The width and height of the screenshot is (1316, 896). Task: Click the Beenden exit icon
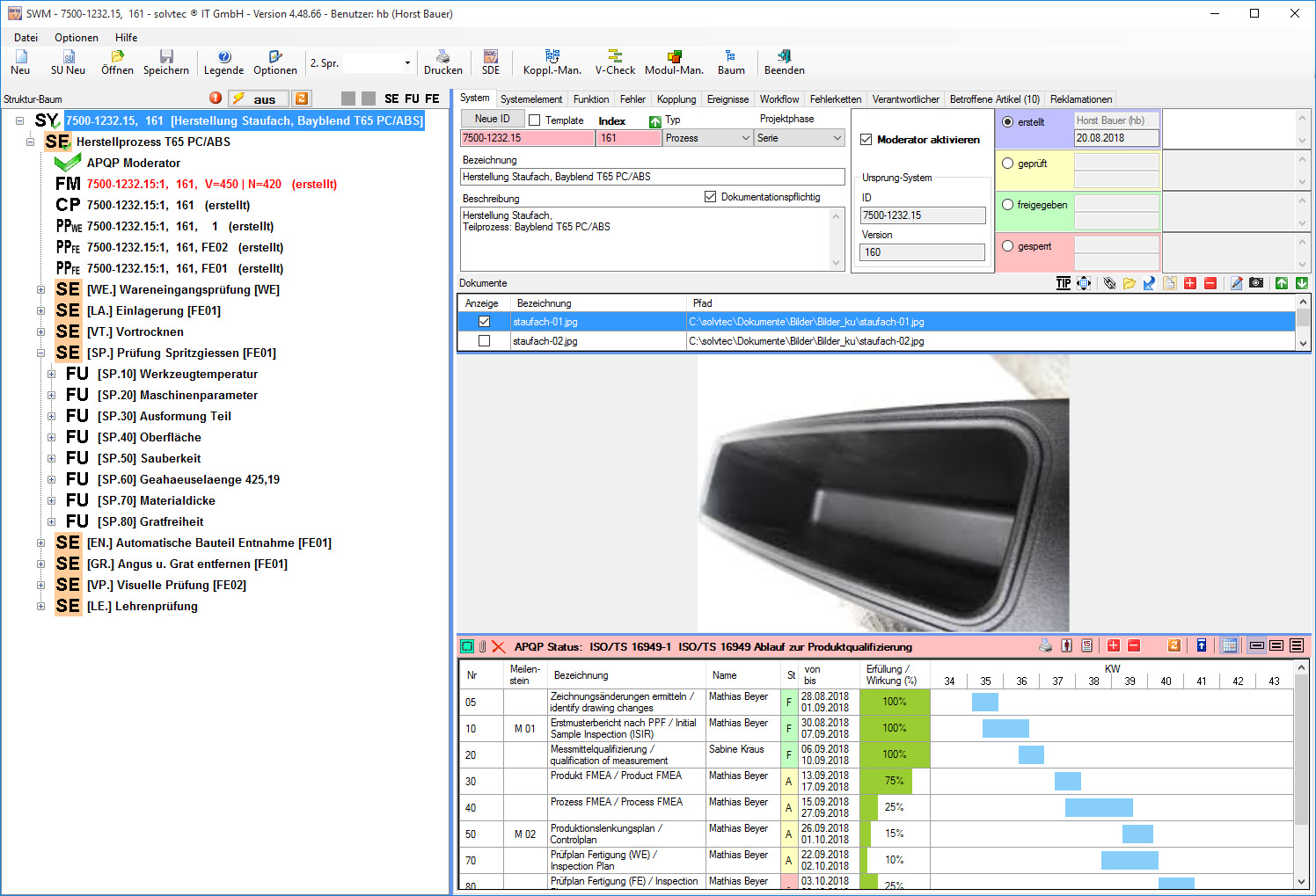click(x=784, y=56)
